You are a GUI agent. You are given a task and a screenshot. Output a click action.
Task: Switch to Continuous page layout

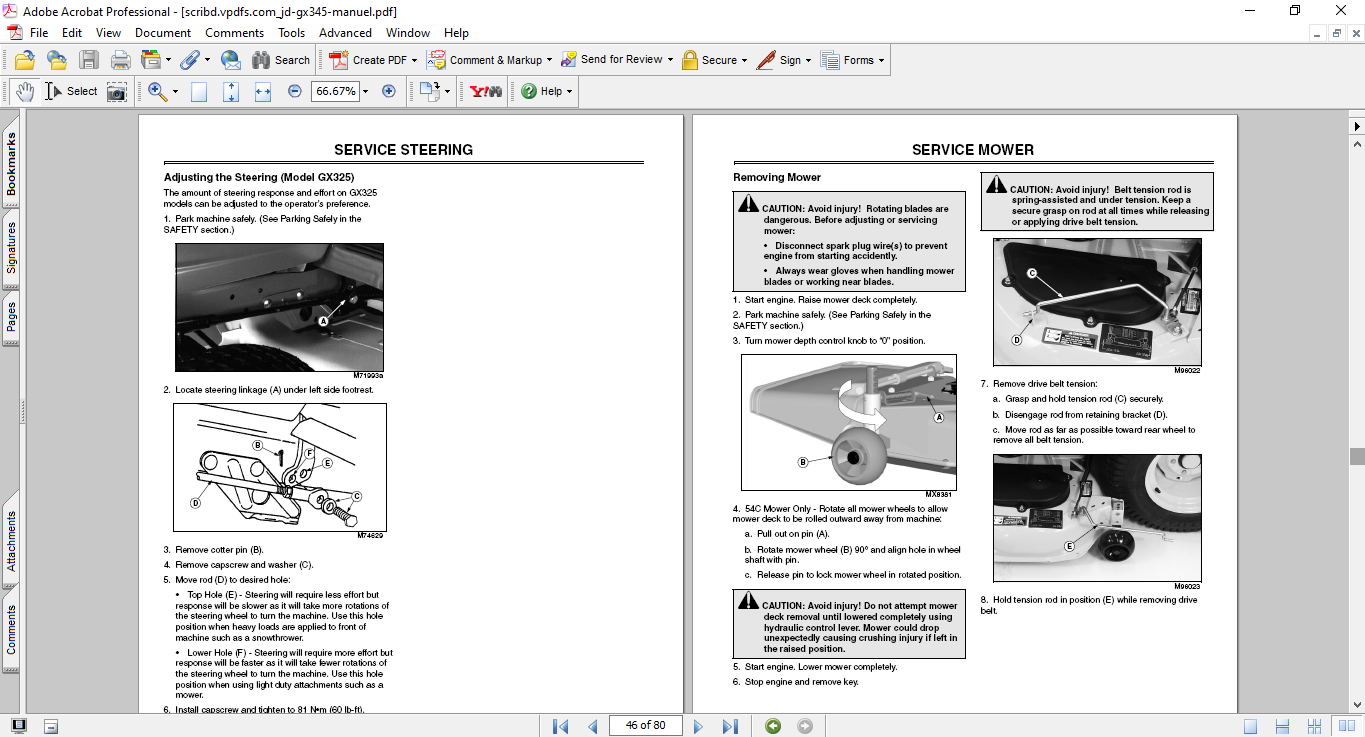coord(1283,726)
